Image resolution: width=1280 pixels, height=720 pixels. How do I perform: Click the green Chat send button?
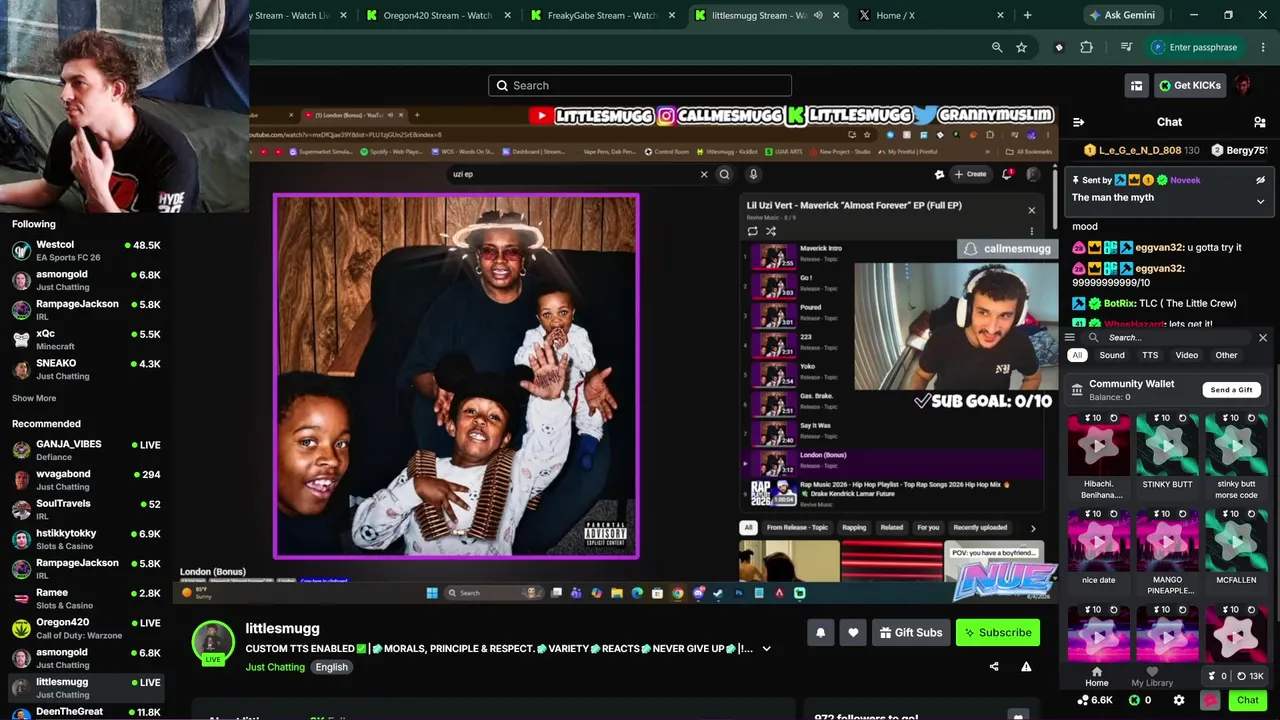[x=1247, y=701]
